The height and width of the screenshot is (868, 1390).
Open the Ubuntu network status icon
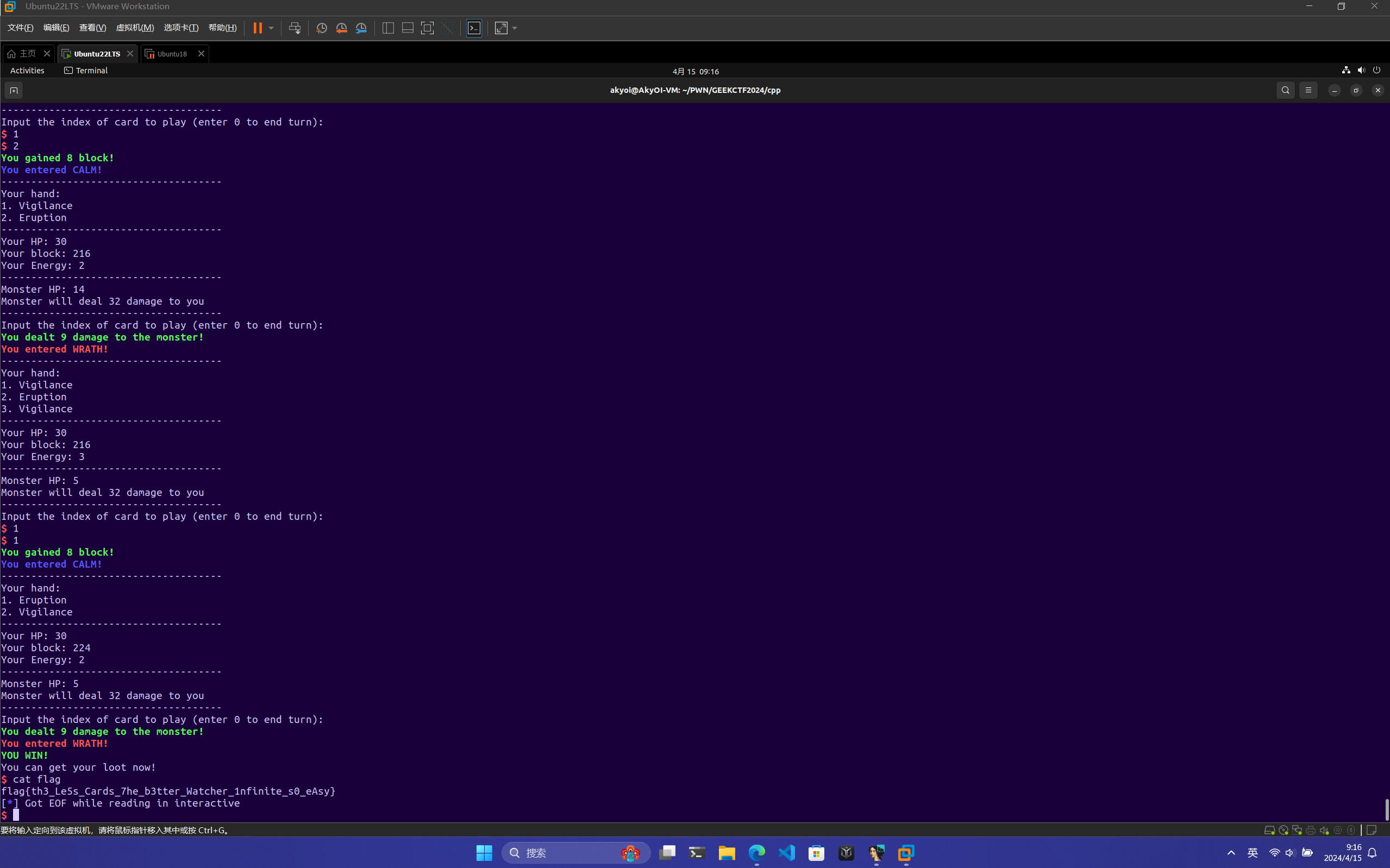1346,70
